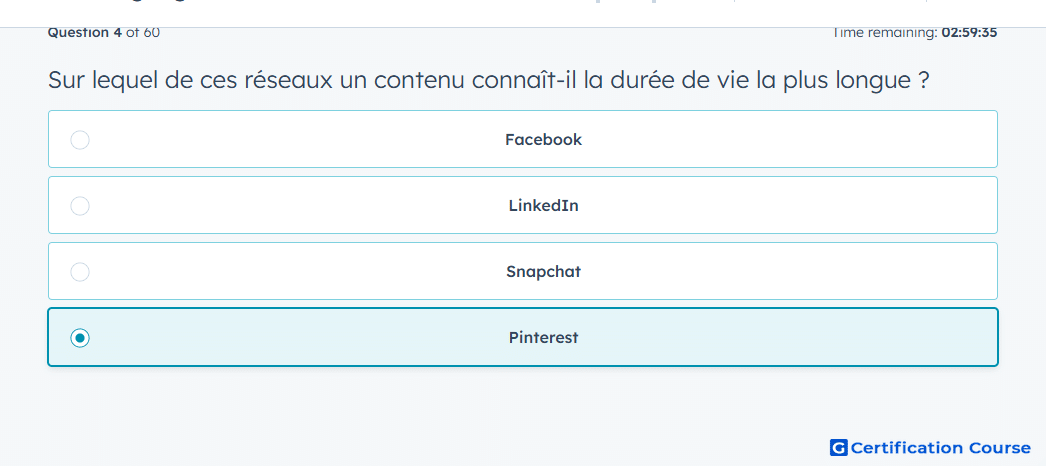The image size is (1046, 466).
Task: Click the "of 60" total questions text
Action: point(143,32)
